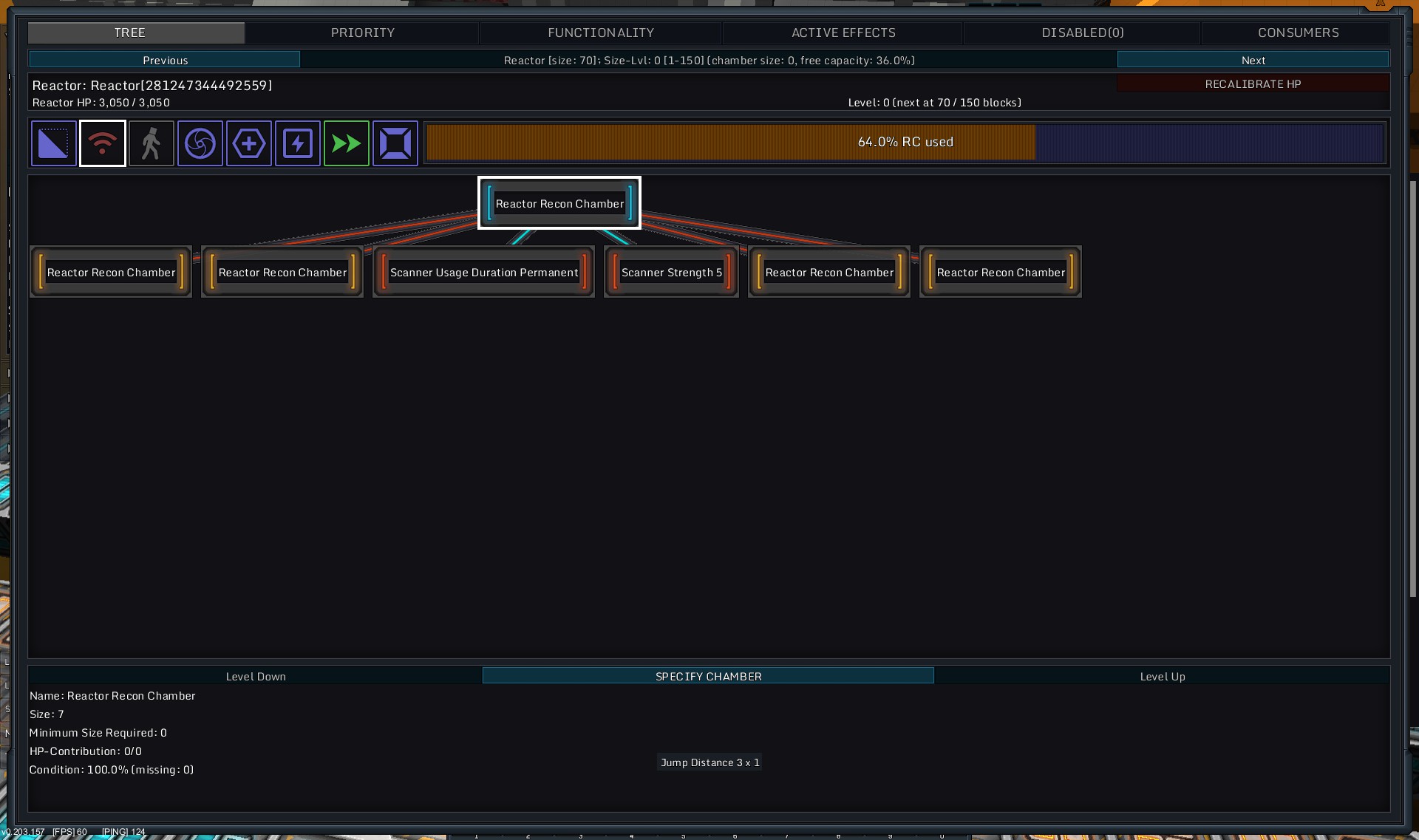
Task: Open the ACTIVE EFFECTS tab
Action: click(x=843, y=33)
